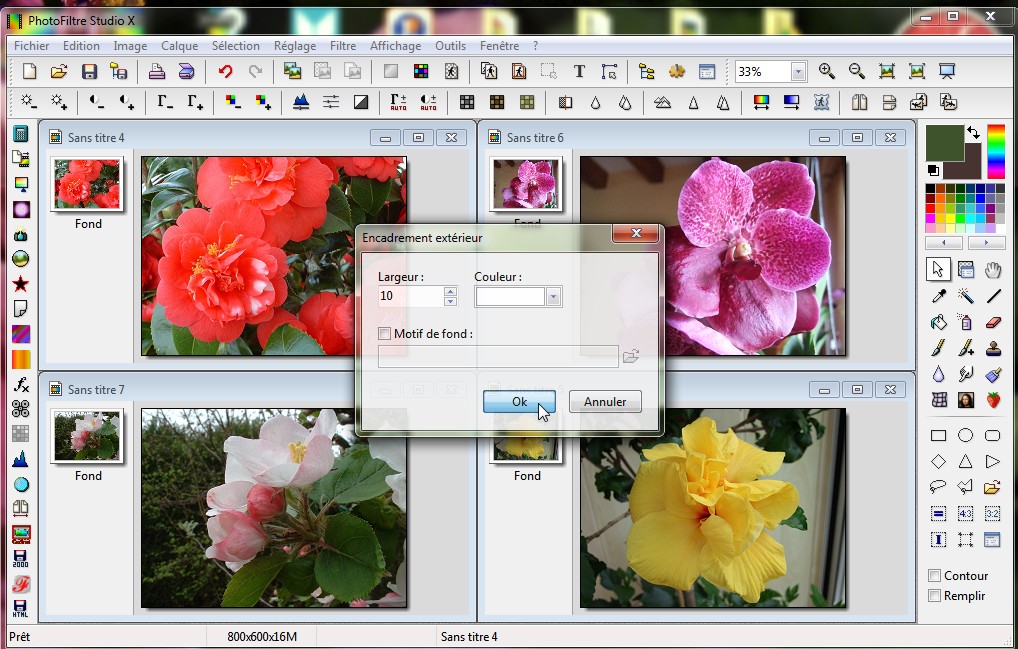Select the layer thumbnail in Sans titre 6

527,184
